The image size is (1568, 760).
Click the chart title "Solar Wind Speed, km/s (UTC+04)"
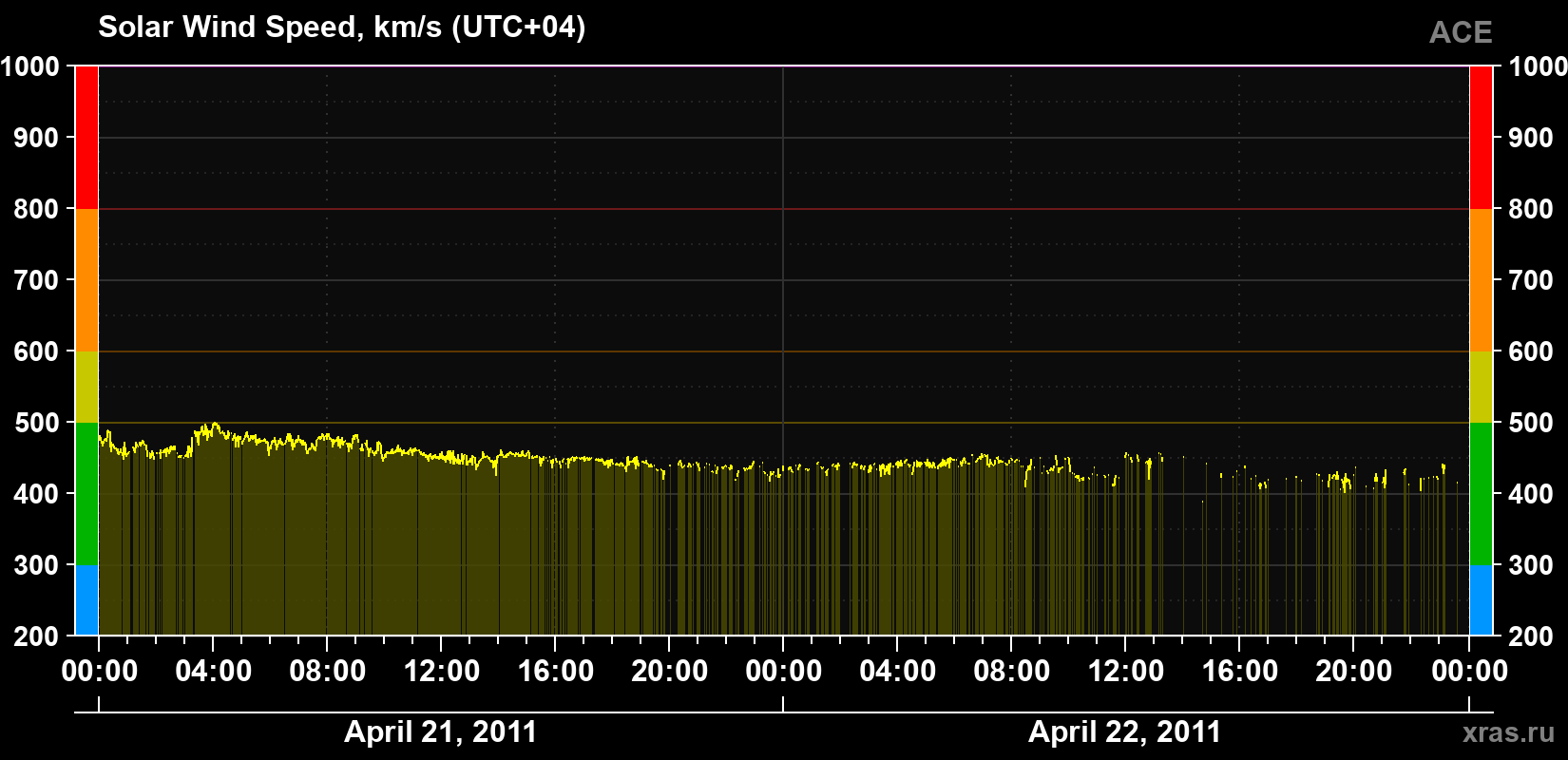pyautogui.click(x=342, y=28)
